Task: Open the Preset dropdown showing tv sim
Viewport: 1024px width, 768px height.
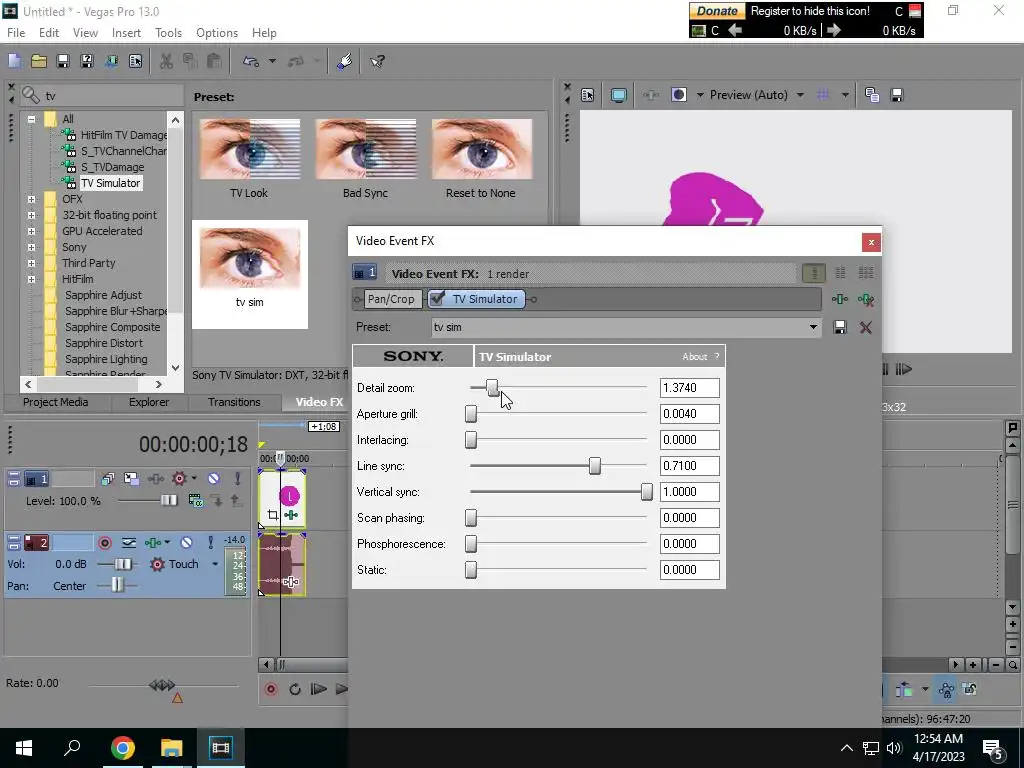Action: point(813,327)
